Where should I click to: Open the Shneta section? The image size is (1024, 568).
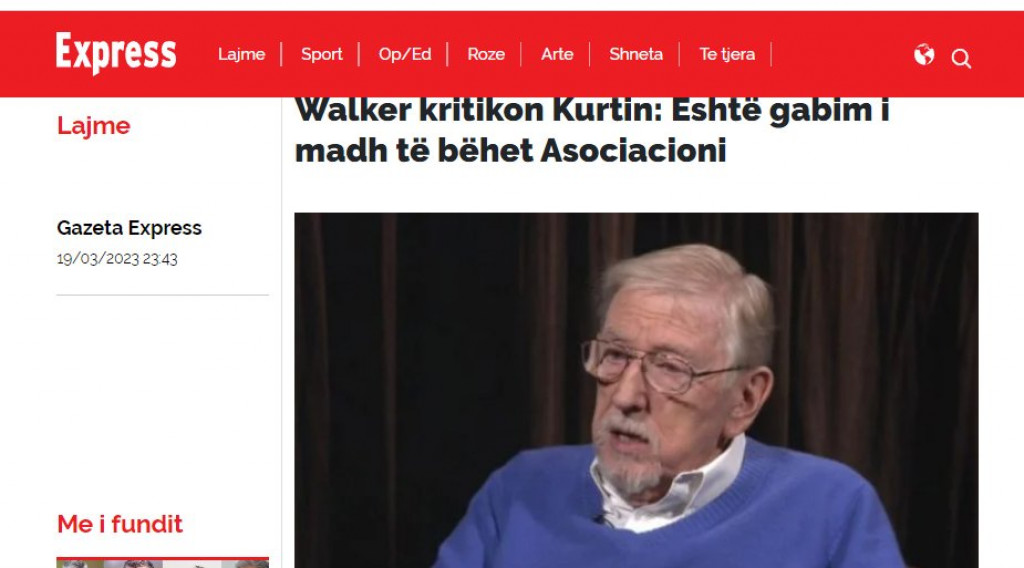pyautogui.click(x=636, y=54)
